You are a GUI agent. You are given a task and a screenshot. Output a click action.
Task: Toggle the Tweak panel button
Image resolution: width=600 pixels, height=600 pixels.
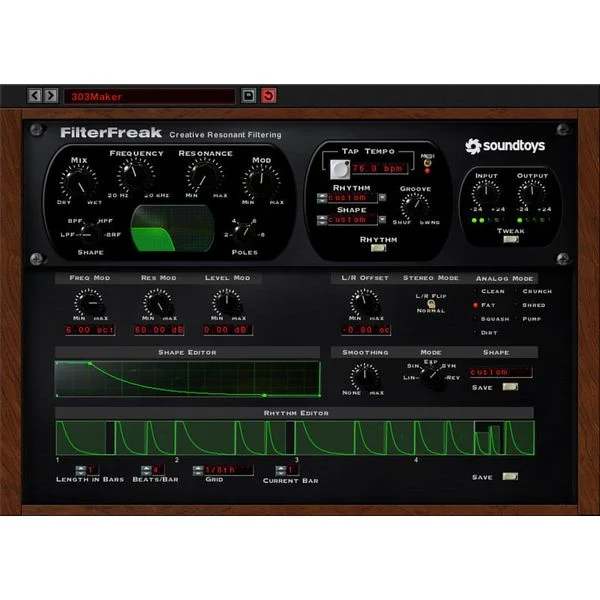[x=511, y=239]
